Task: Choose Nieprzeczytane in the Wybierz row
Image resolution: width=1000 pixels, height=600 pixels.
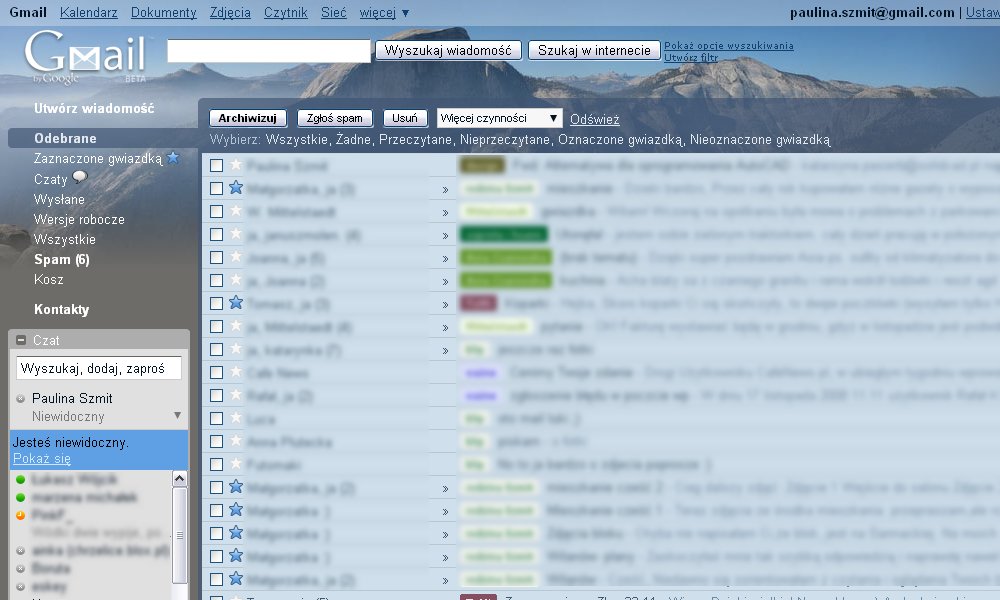Action: [504, 140]
